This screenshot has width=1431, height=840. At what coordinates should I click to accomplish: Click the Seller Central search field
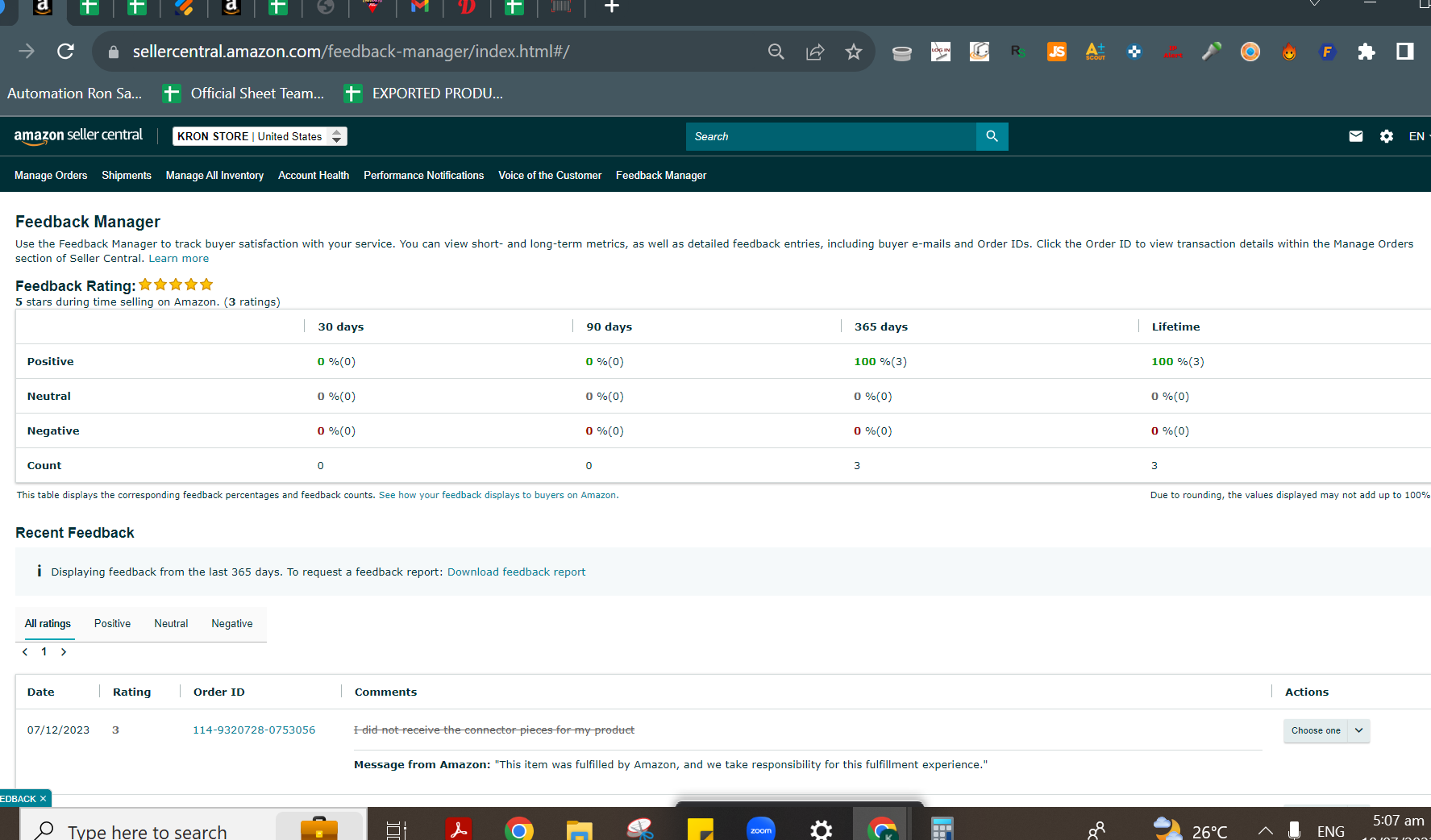tap(830, 136)
